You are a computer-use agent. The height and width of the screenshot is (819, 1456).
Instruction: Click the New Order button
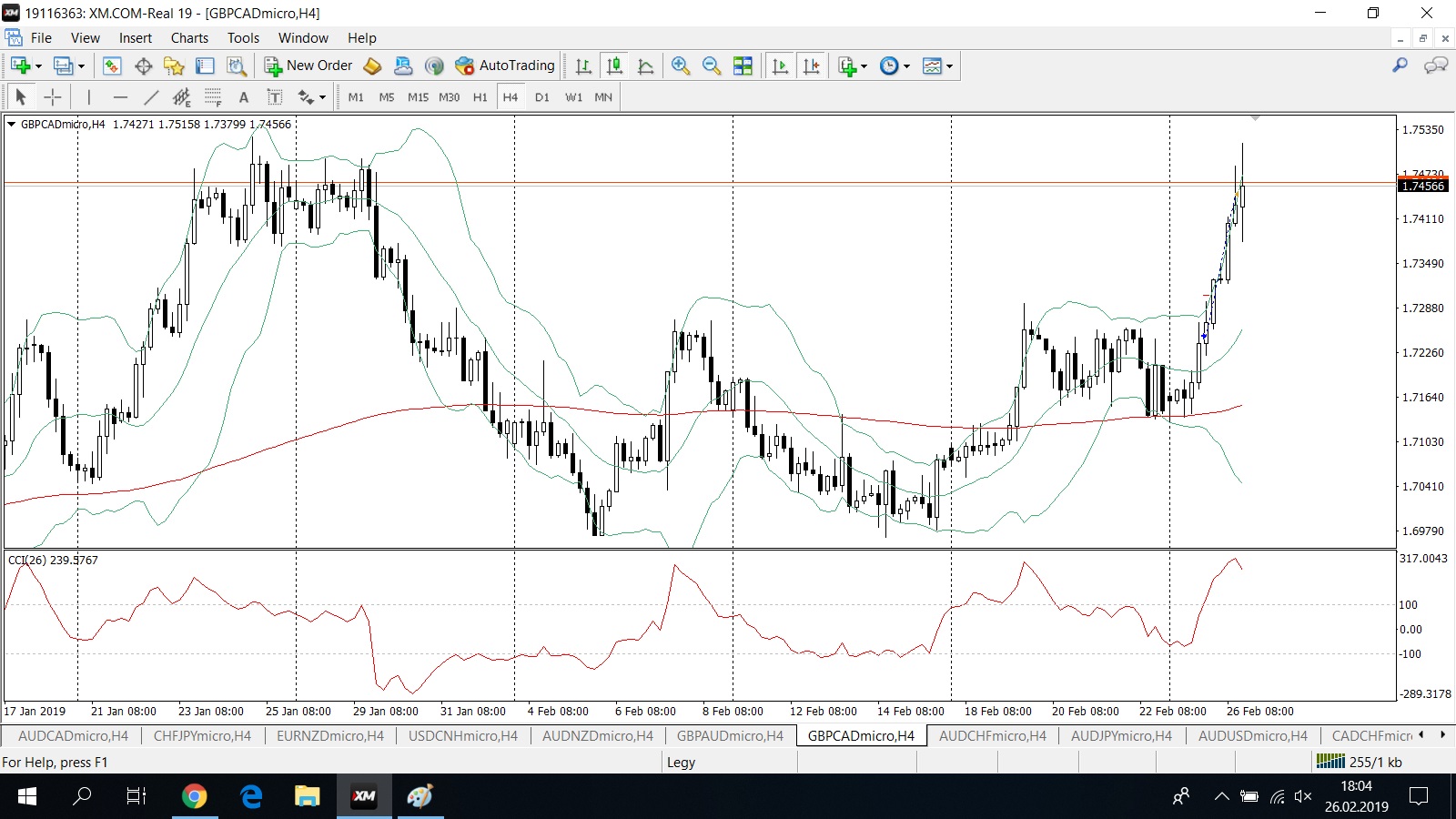pos(308,66)
